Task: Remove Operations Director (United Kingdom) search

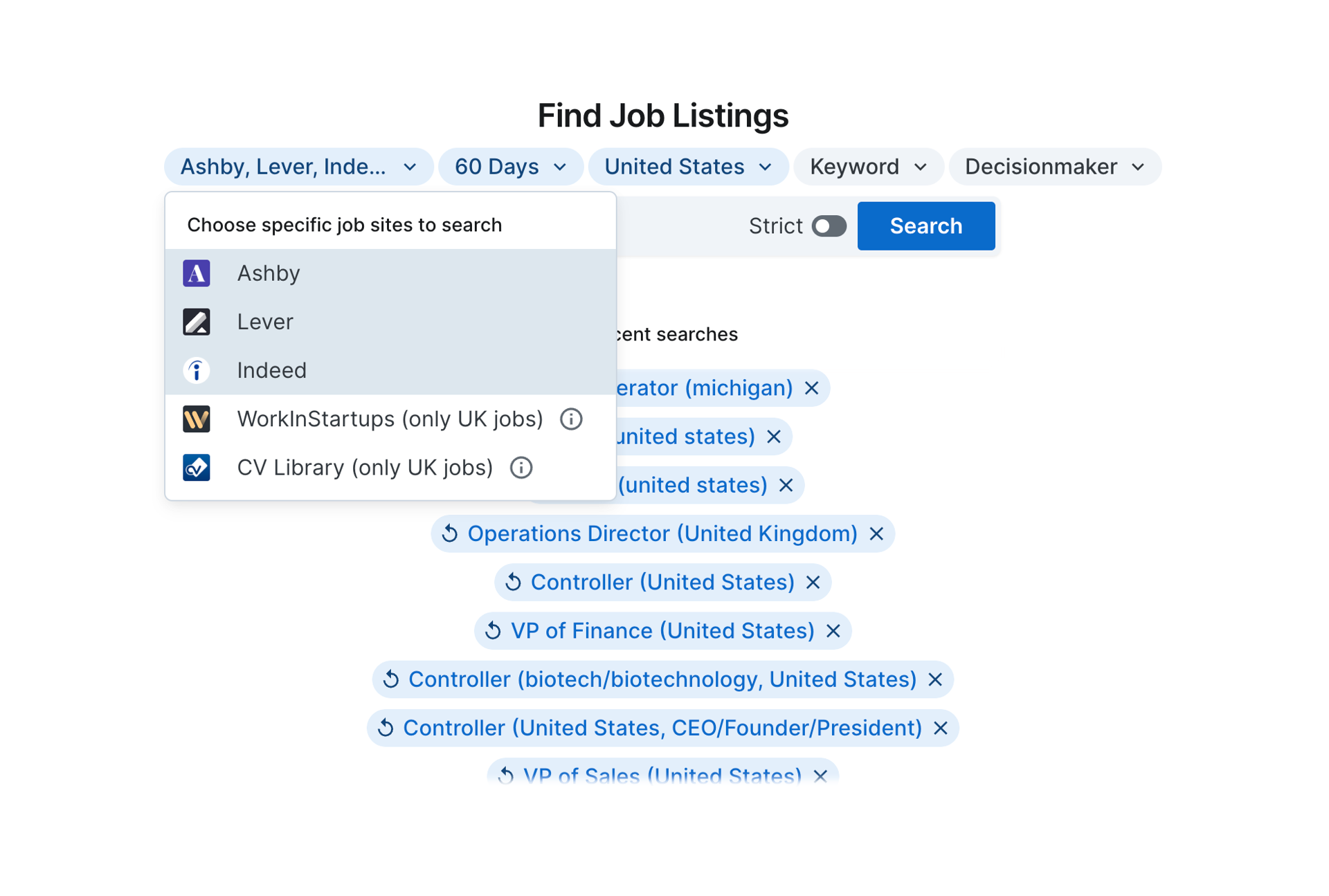Action: [876, 534]
